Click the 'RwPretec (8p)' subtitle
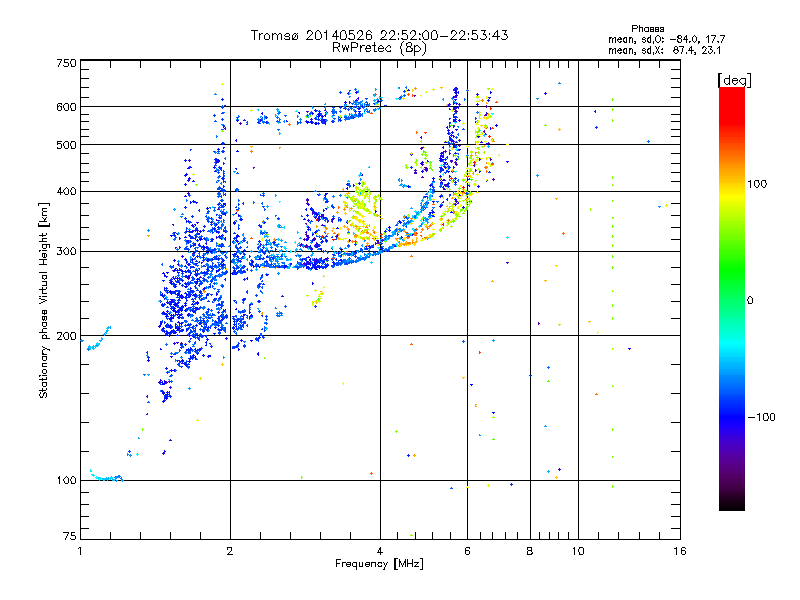 [x=379, y=48]
